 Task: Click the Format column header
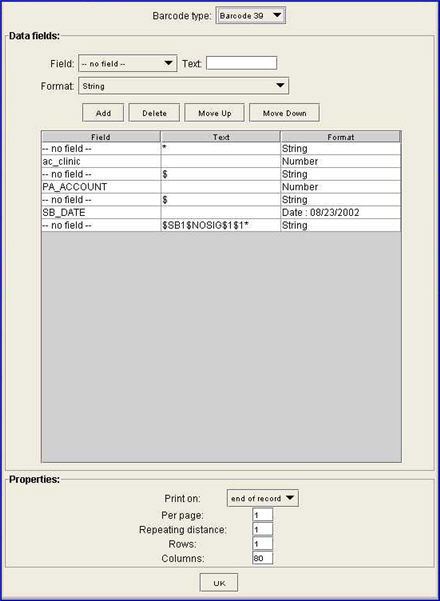pos(340,137)
